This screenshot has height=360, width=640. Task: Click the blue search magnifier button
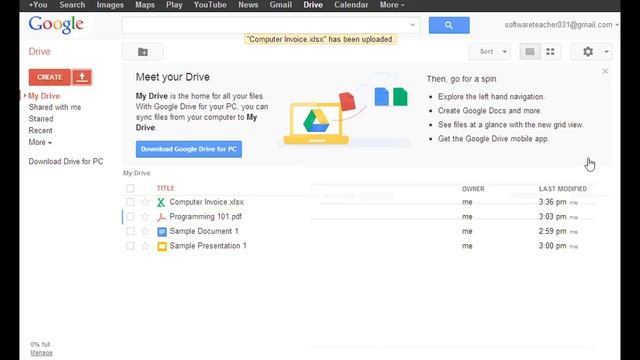[449, 25]
